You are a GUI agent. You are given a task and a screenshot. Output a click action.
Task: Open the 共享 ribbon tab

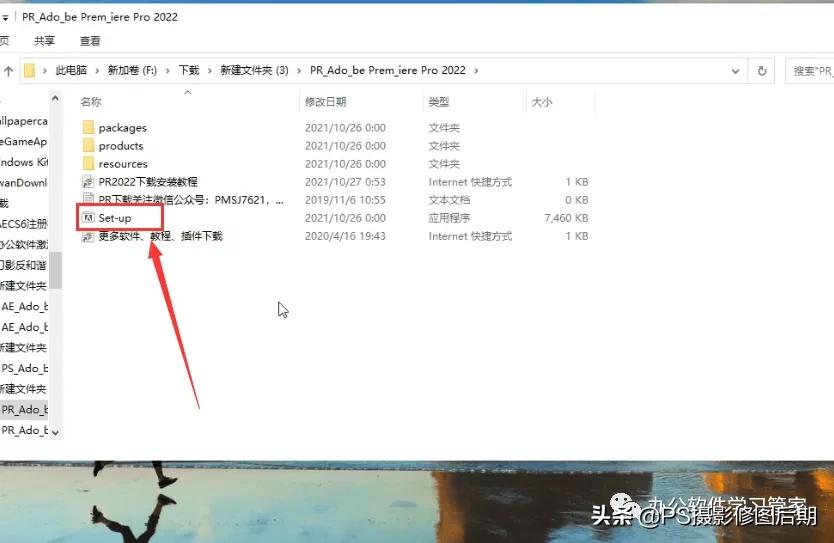pyautogui.click(x=45, y=40)
